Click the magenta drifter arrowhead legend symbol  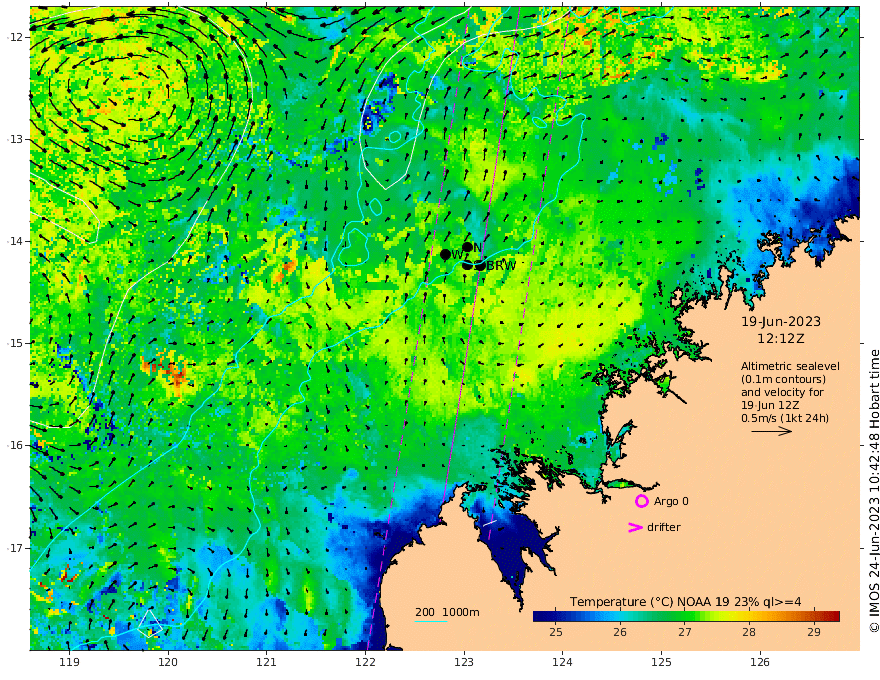635,527
